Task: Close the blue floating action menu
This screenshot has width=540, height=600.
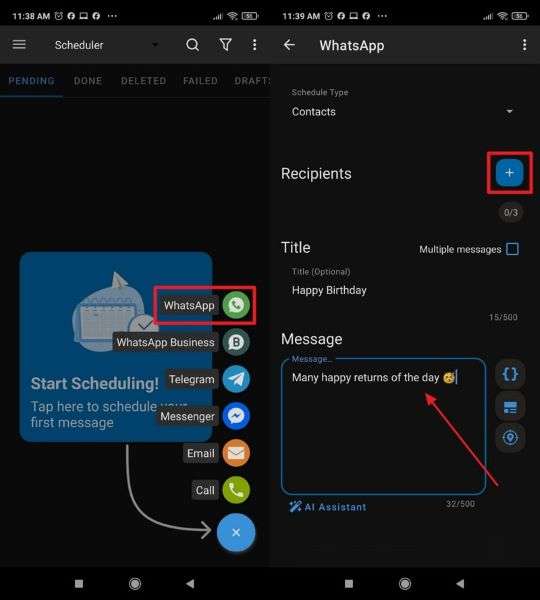Action: [x=236, y=532]
